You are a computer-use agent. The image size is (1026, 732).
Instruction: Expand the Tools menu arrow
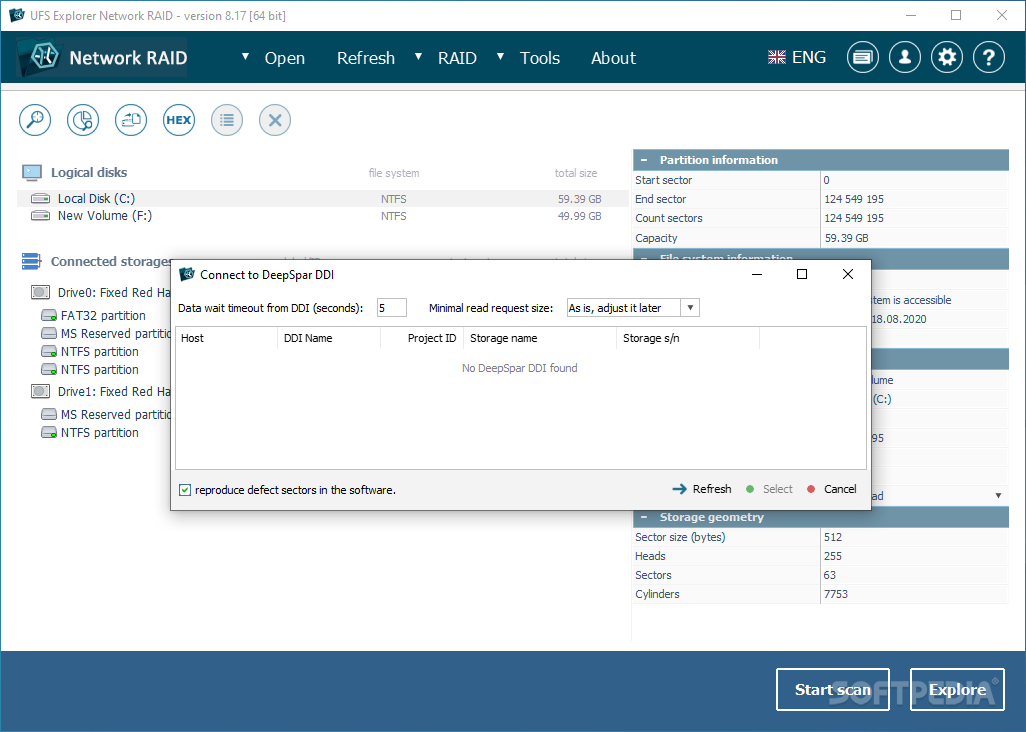500,57
